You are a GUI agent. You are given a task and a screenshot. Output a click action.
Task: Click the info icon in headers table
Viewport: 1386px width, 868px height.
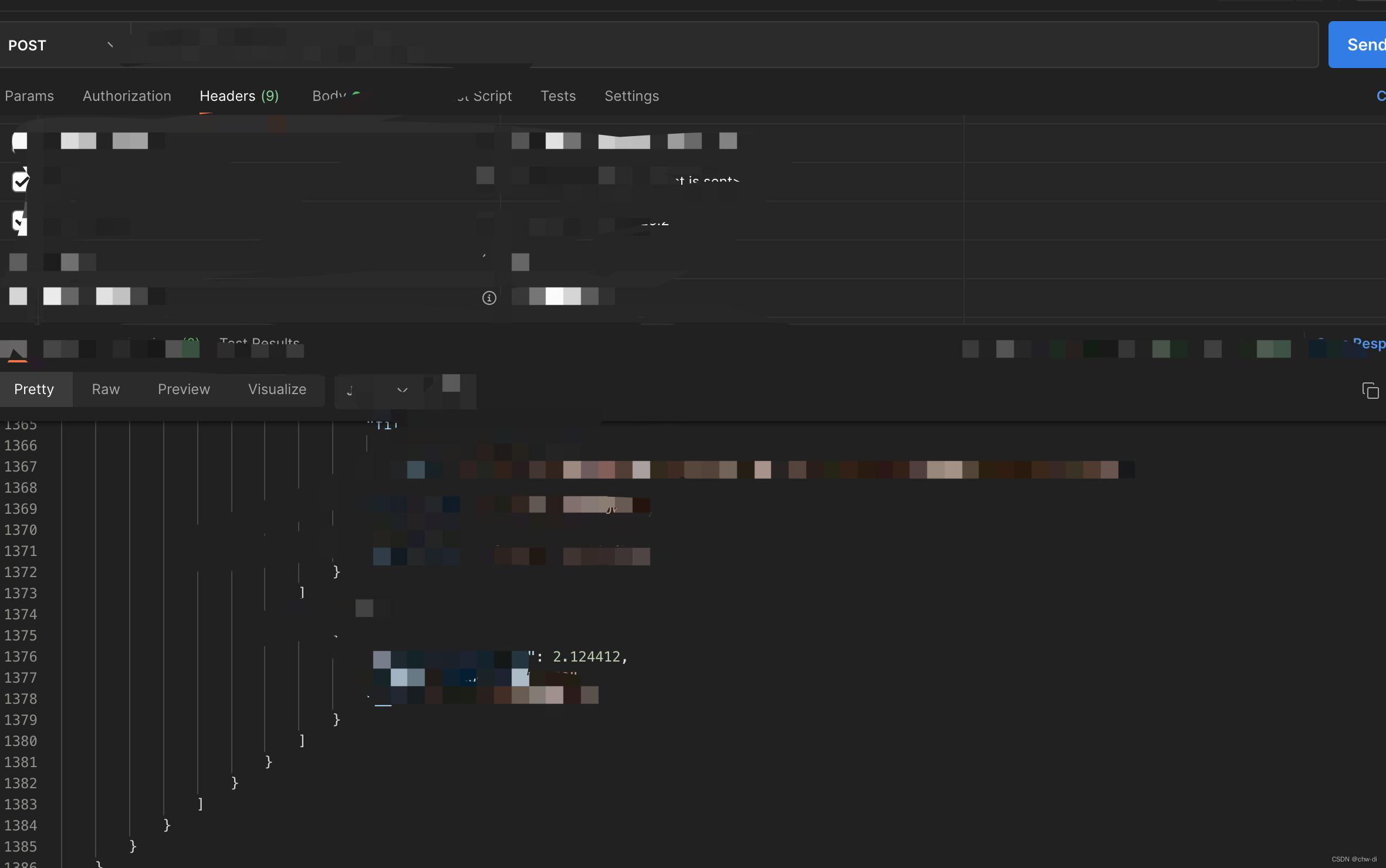click(x=489, y=298)
